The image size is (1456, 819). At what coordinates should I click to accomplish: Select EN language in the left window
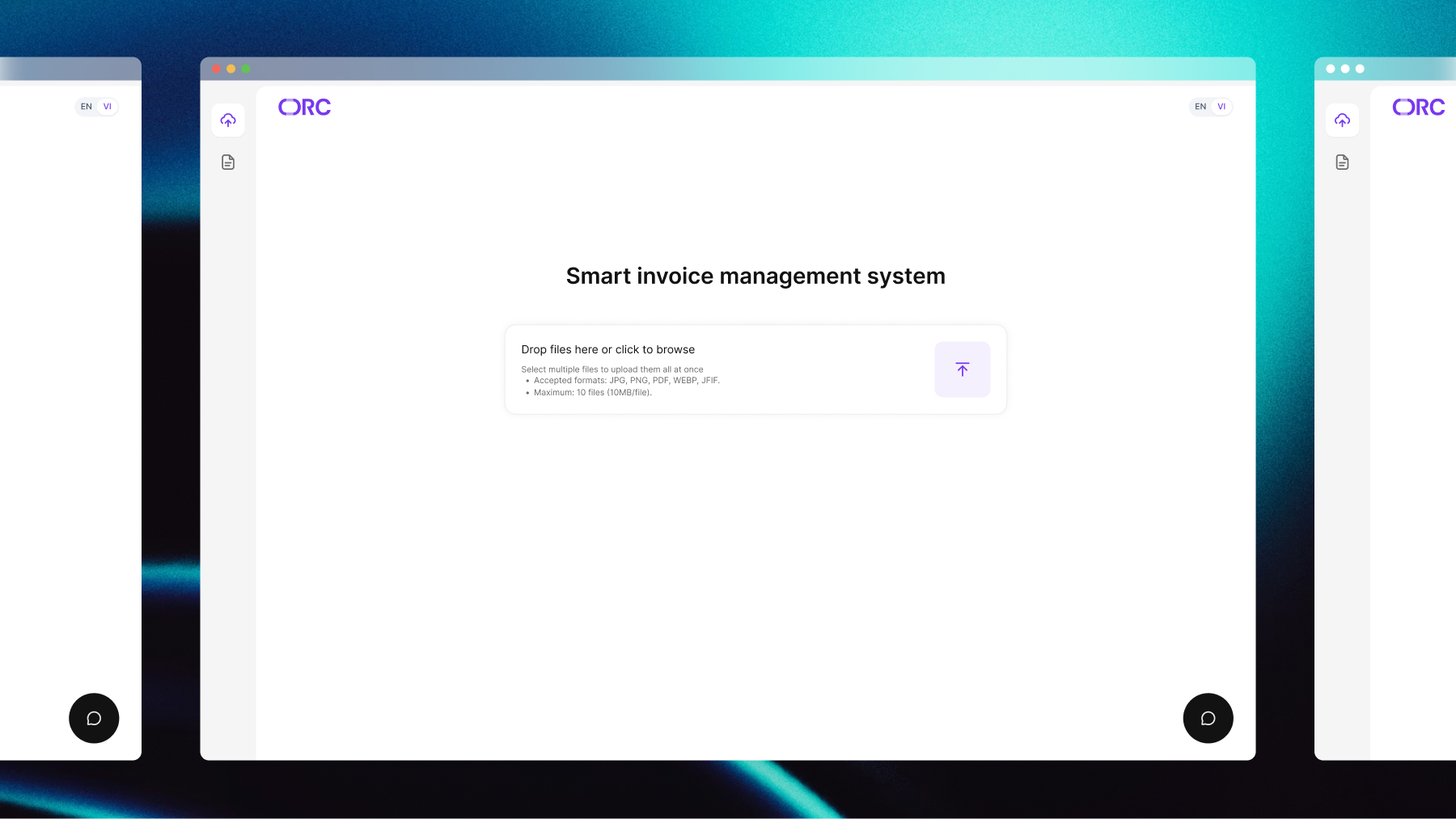coord(87,107)
